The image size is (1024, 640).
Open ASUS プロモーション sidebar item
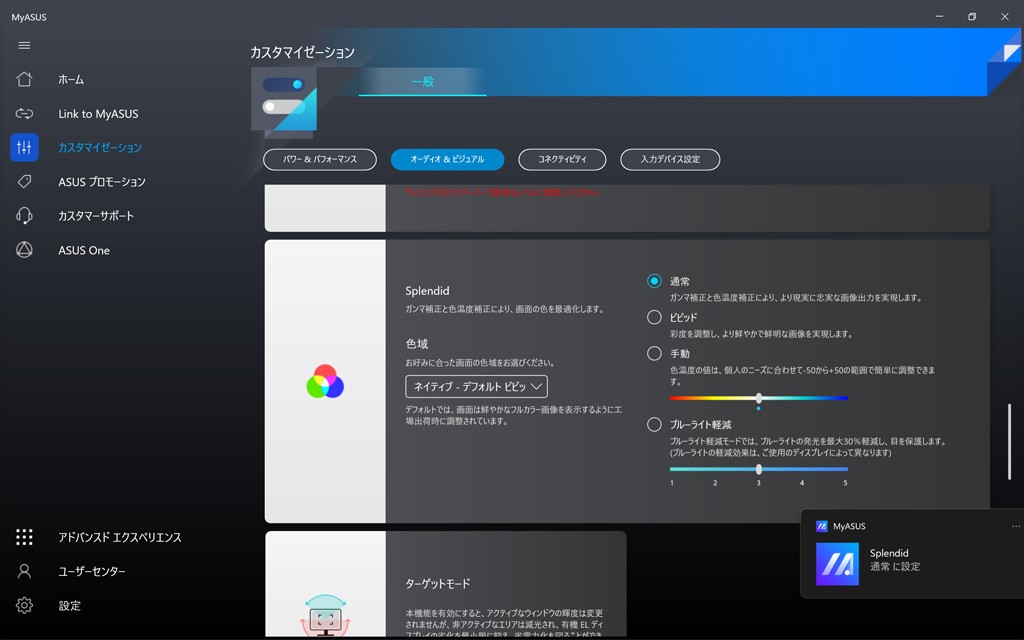point(102,182)
